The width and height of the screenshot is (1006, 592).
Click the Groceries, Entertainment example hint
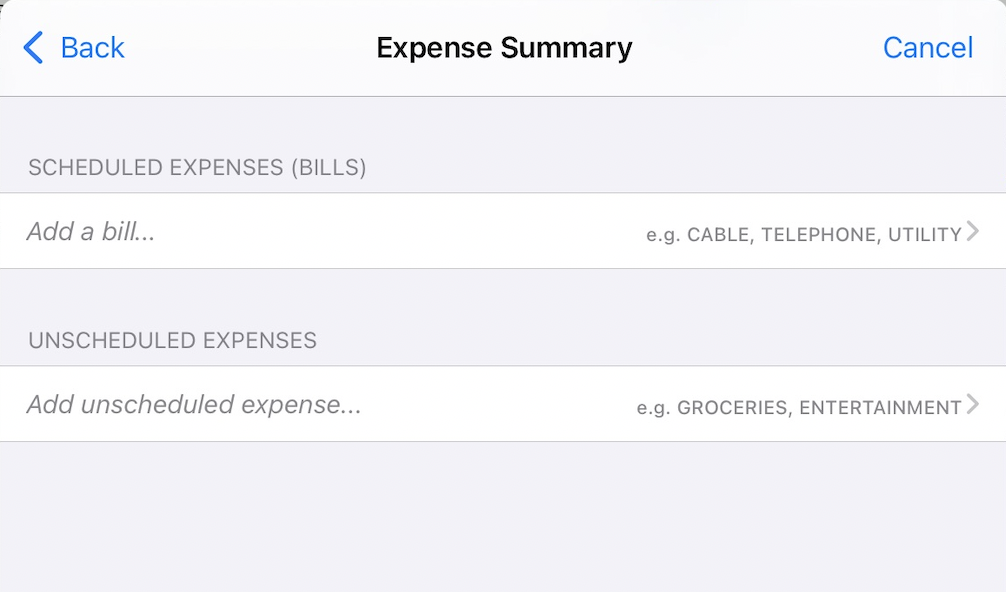coord(799,408)
